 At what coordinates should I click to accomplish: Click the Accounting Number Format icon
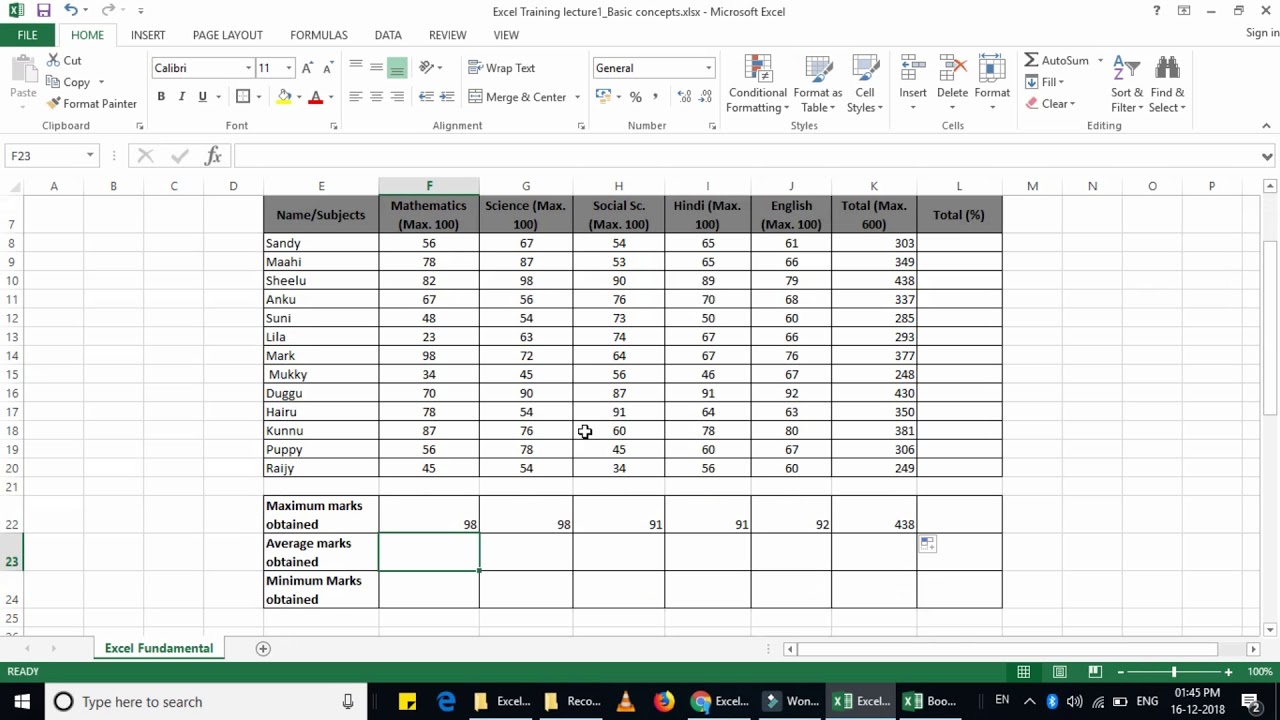pyautogui.click(x=603, y=97)
